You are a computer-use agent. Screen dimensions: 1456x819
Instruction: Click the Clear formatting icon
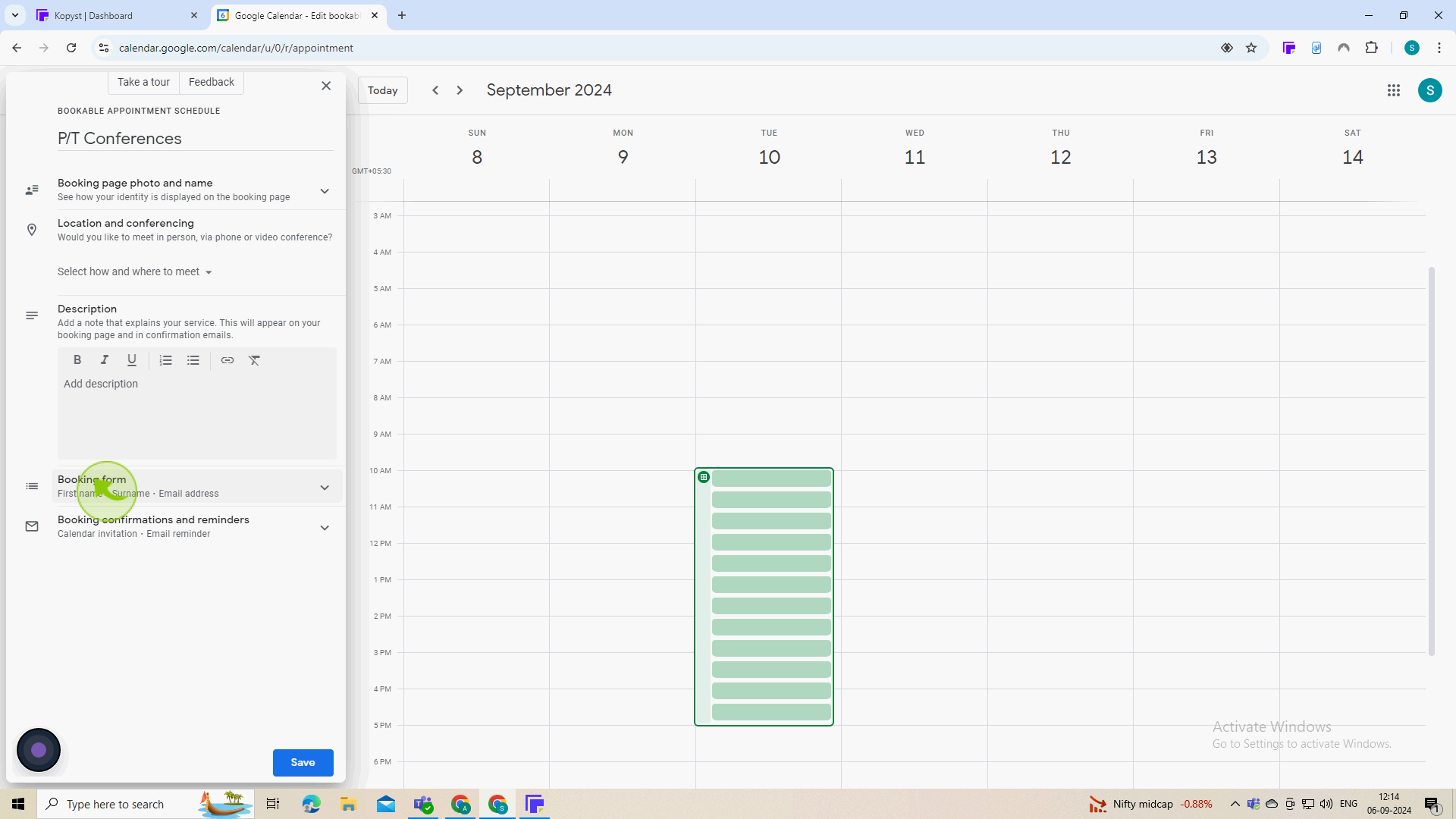(x=256, y=360)
